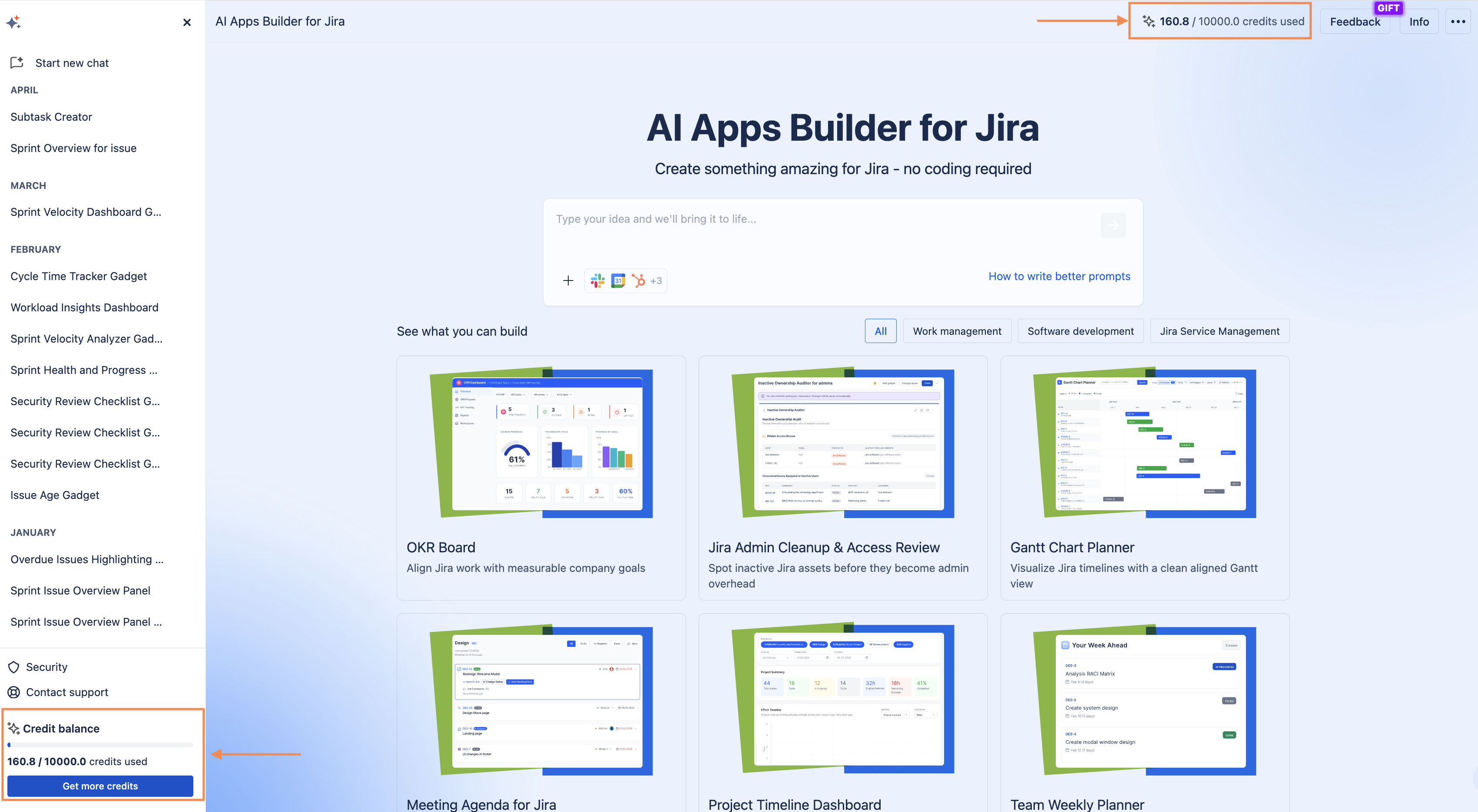Open the Overdue Issues Highlighting chat
Viewport: 1478px width, 812px height.
[x=86, y=559]
